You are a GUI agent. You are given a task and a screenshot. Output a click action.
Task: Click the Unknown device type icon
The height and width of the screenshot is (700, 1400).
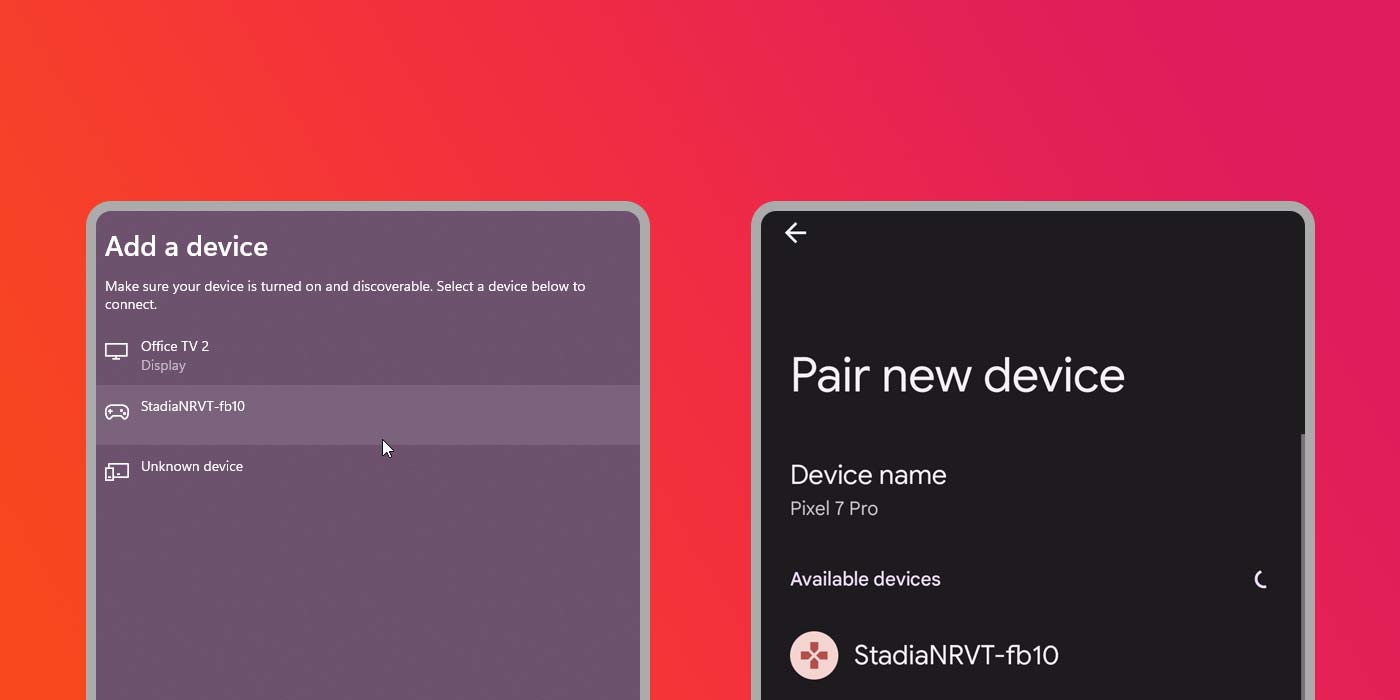tap(117, 471)
